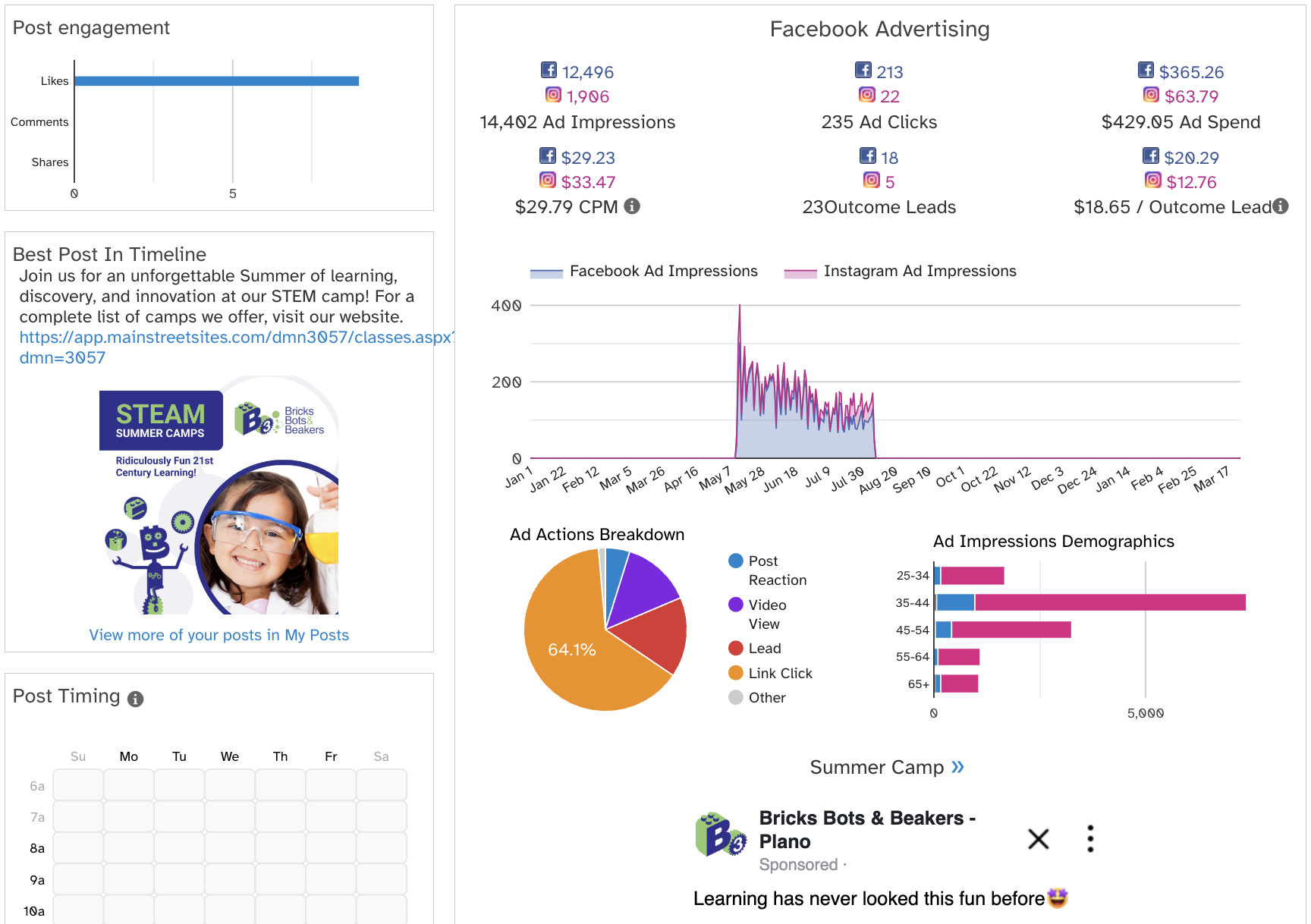The width and height of the screenshot is (1311, 924).
Task: Toggle the Link Click legend item
Action: [x=779, y=674]
